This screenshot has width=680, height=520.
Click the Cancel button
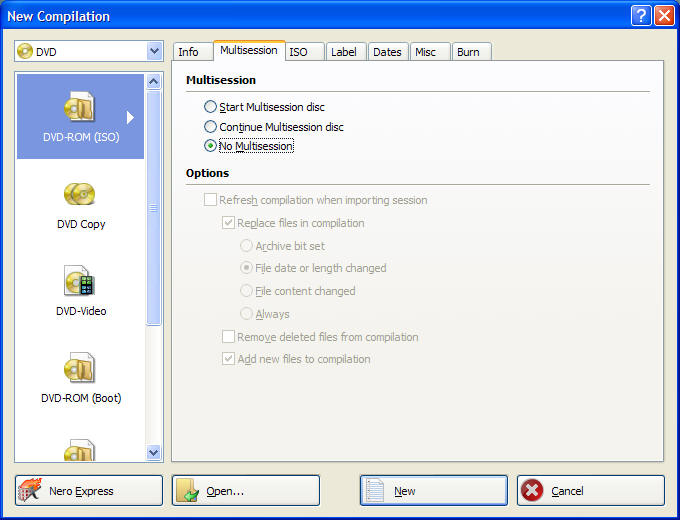pyautogui.click(x=591, y=491)
